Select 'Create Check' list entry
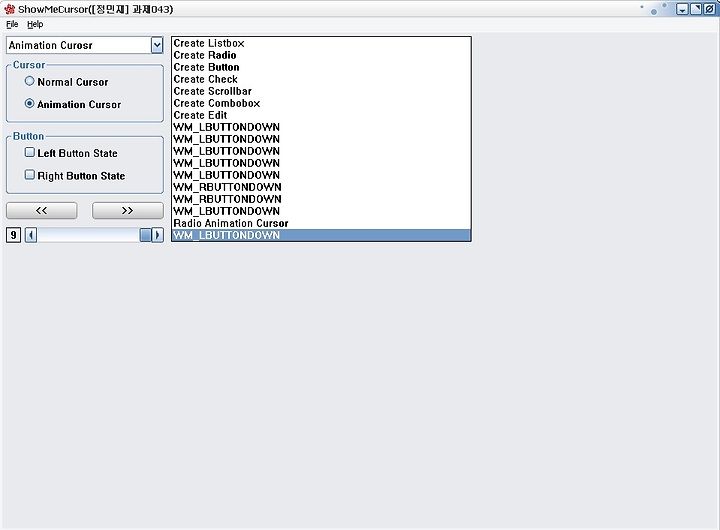The height and width of the screenshot is (530, 720). (x=321, y=79)
